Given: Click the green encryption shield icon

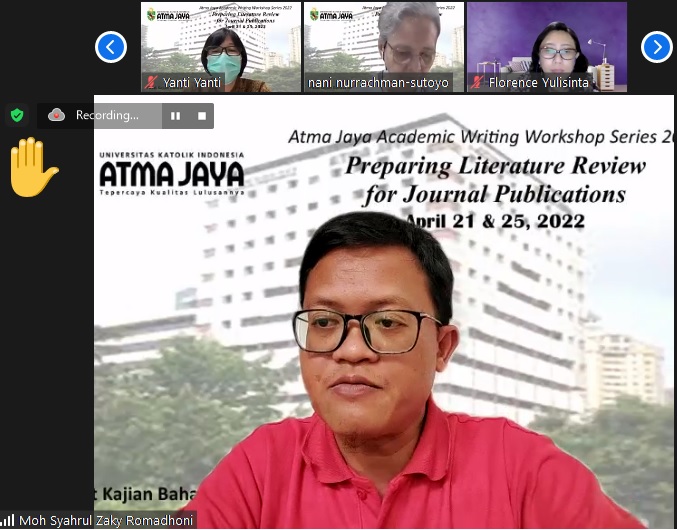Looking at the screenshot, I should (17, 115).
